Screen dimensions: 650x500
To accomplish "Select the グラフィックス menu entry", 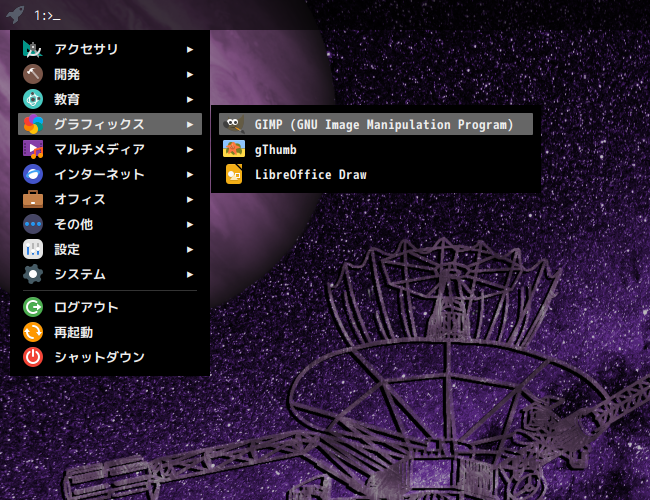I will [x=110, y=124].
